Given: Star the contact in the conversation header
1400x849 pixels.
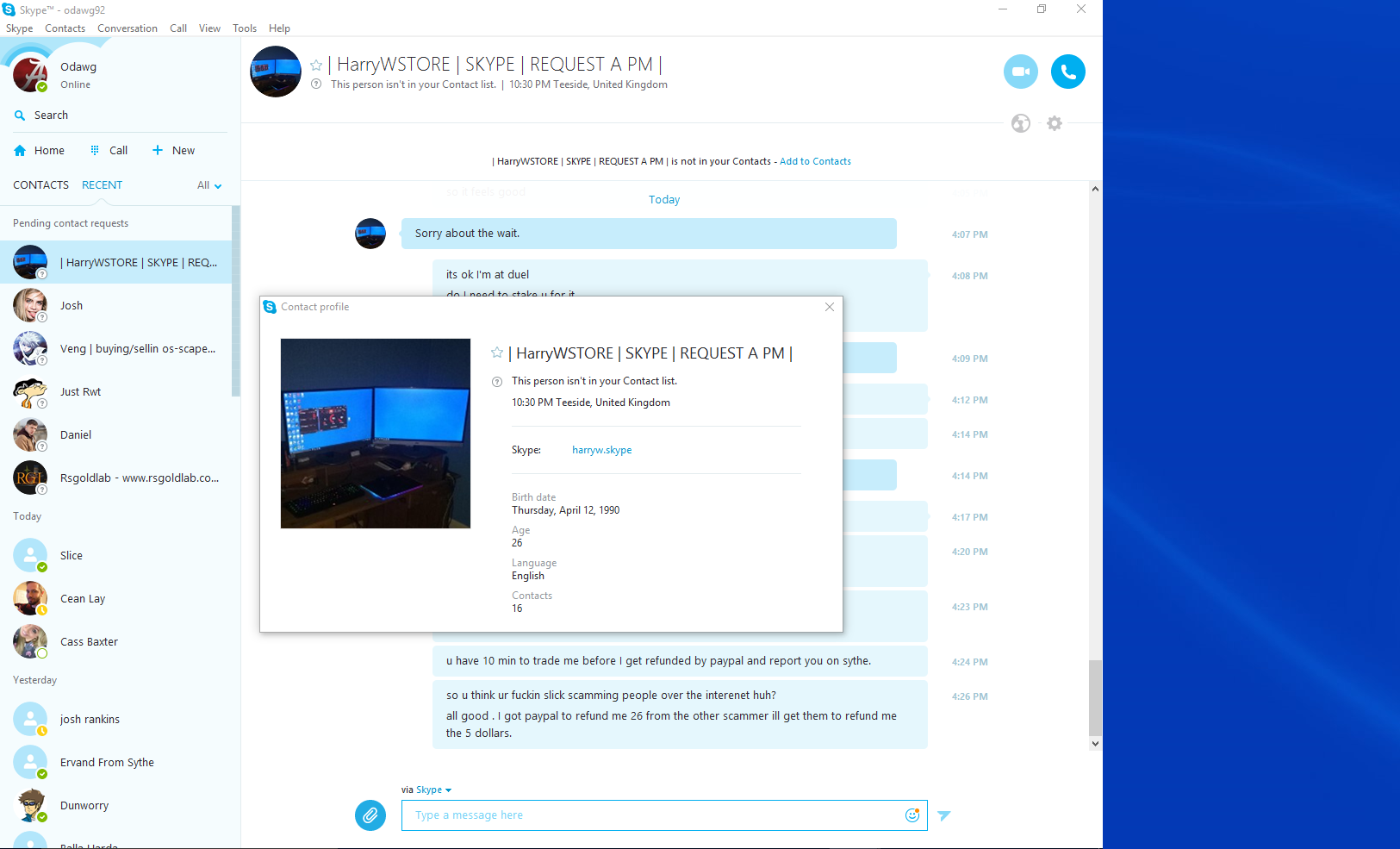Looking at the screenshot, I should [x=316, y=65].
